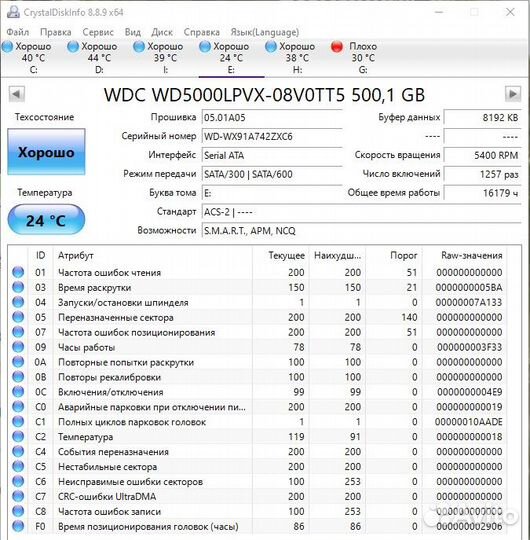This screenshot has width=530, height=540.
Task: Click power-on count value 1257 раз
Action: 482,174
